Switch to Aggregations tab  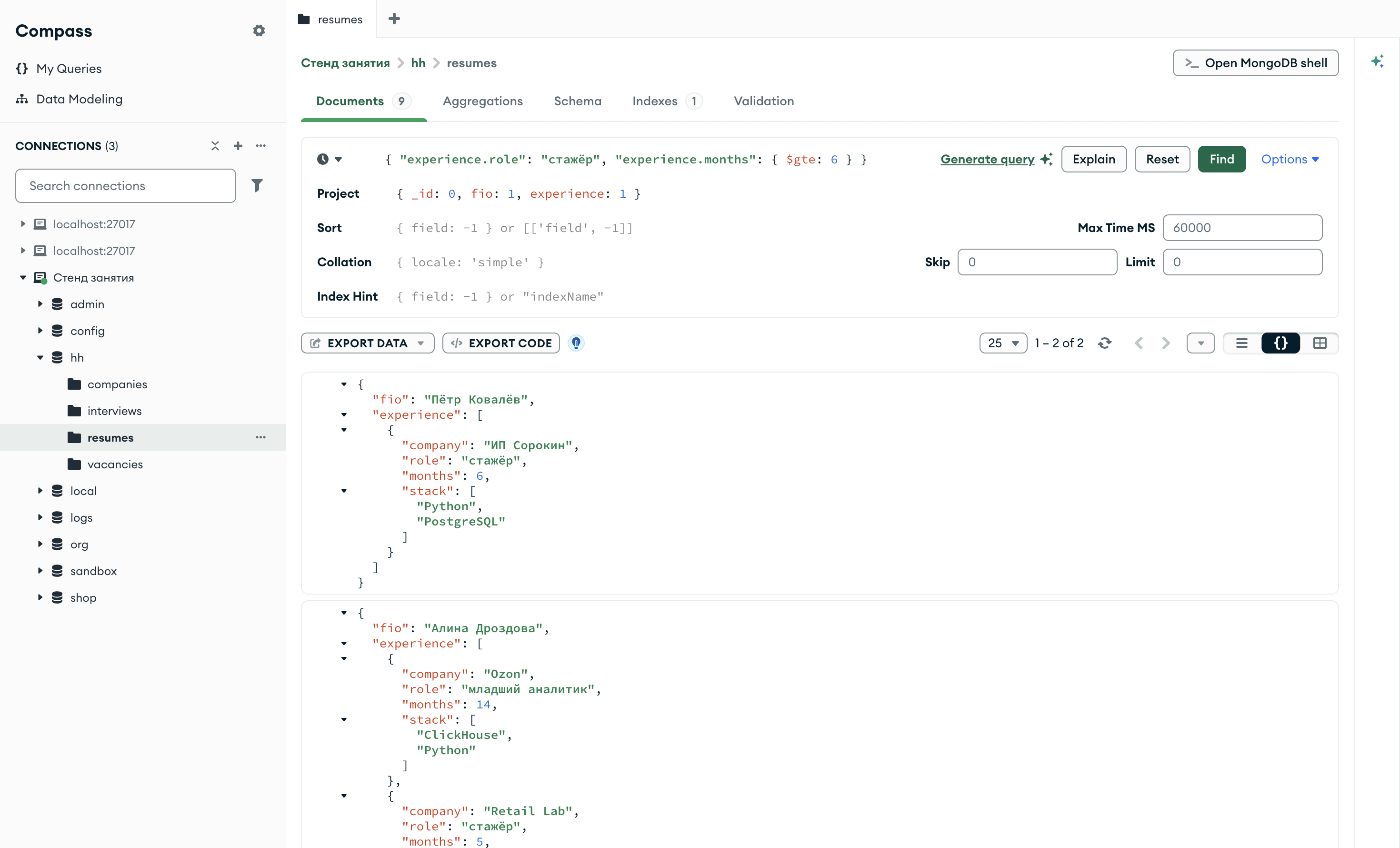point(482,101)
